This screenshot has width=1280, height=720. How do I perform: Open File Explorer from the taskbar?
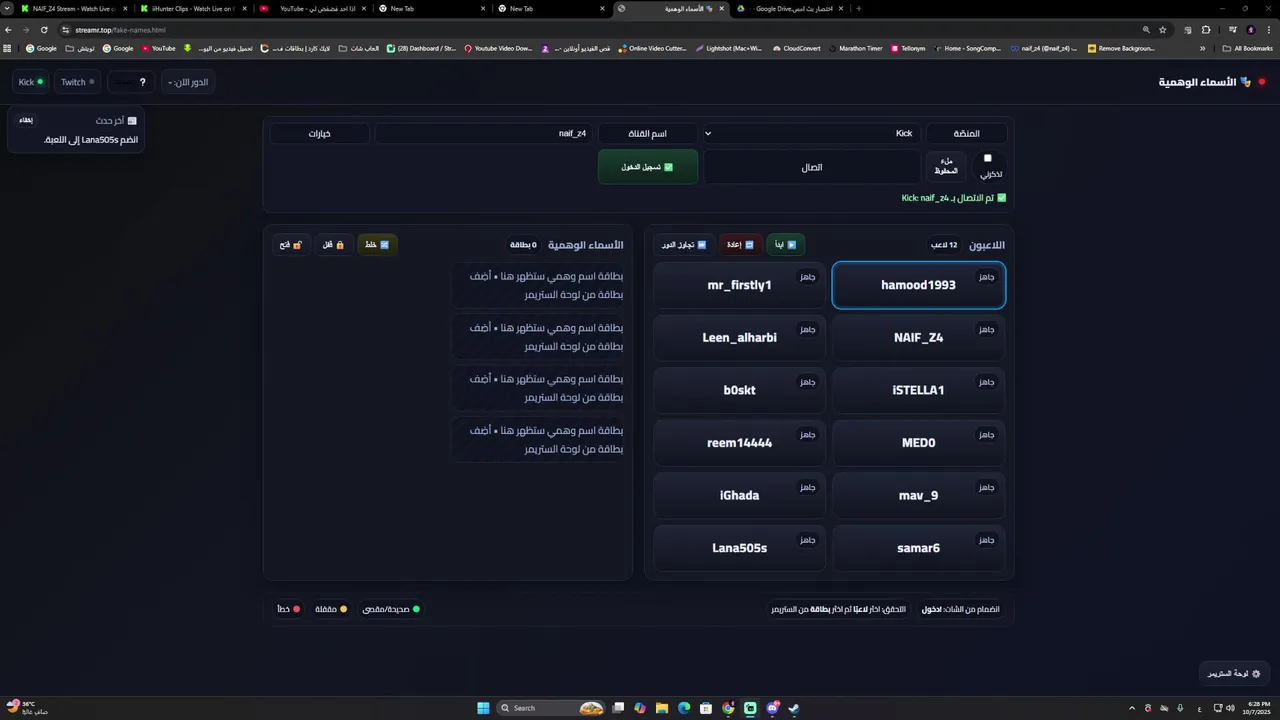click(x=662, y=708)
